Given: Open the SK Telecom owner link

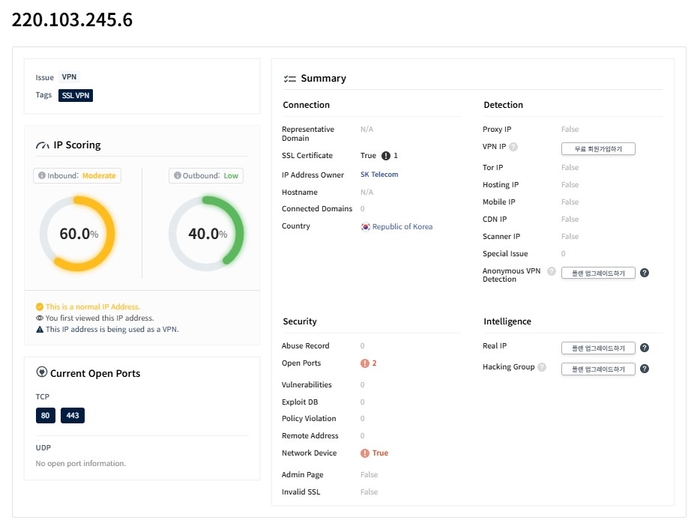Looking at the screenshot, I should pyautogui.click(x=379, y=174).
